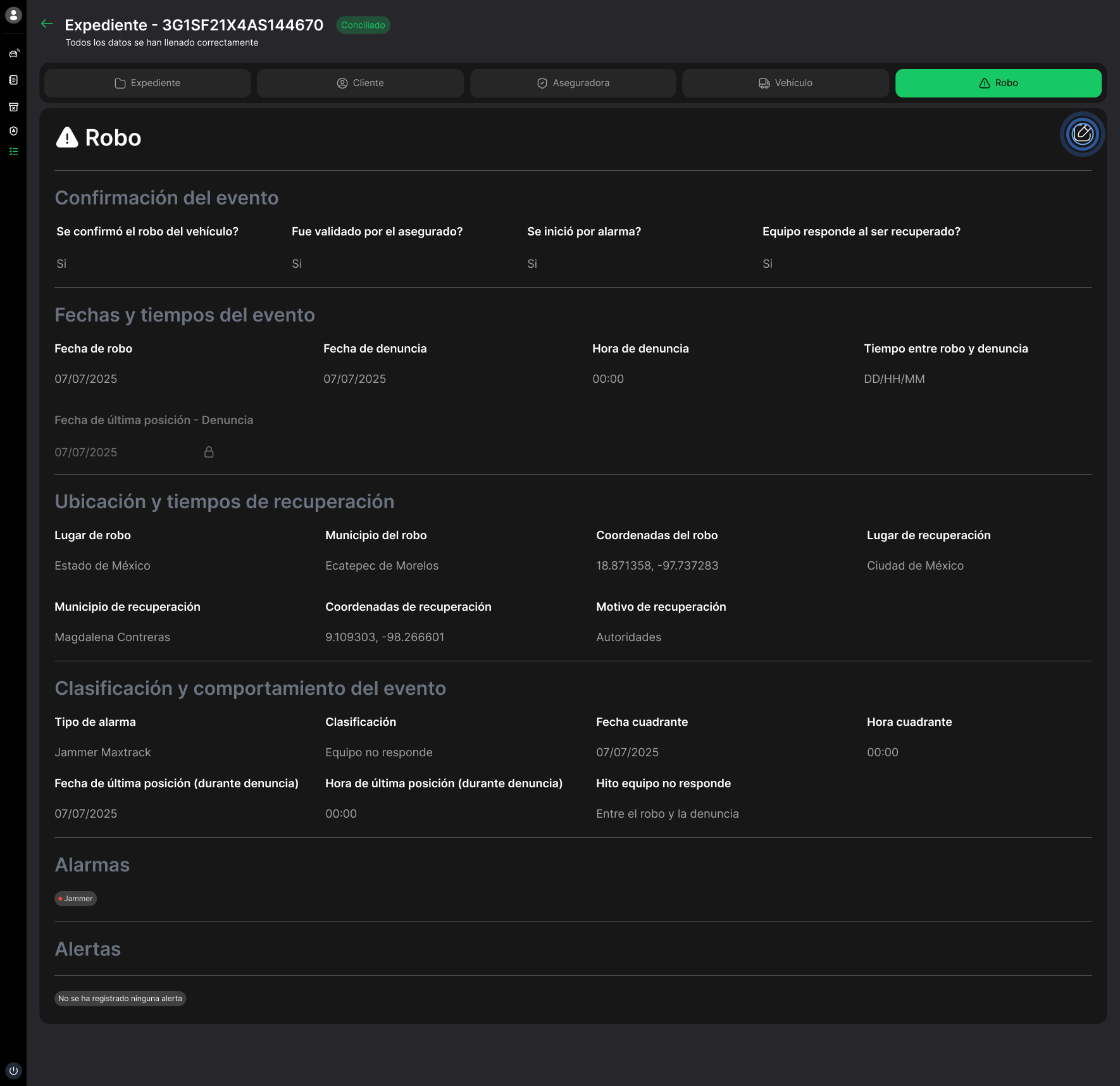Go back using the green arrow
Image resolution: width=1120 pixels, height=1086 pixels.
[47, 23]
